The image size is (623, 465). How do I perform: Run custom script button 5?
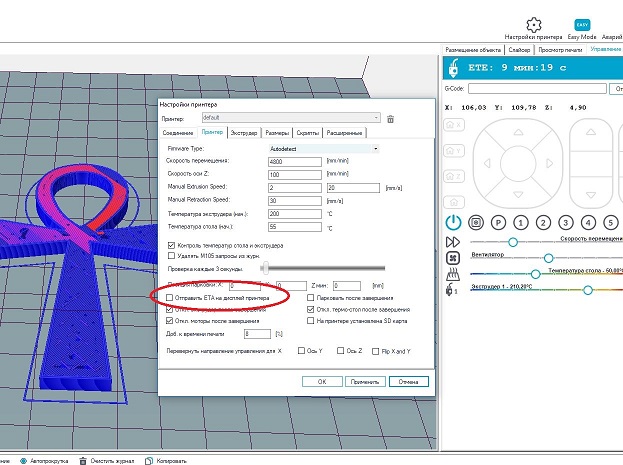pyautogui.click(x=611, y=223)
